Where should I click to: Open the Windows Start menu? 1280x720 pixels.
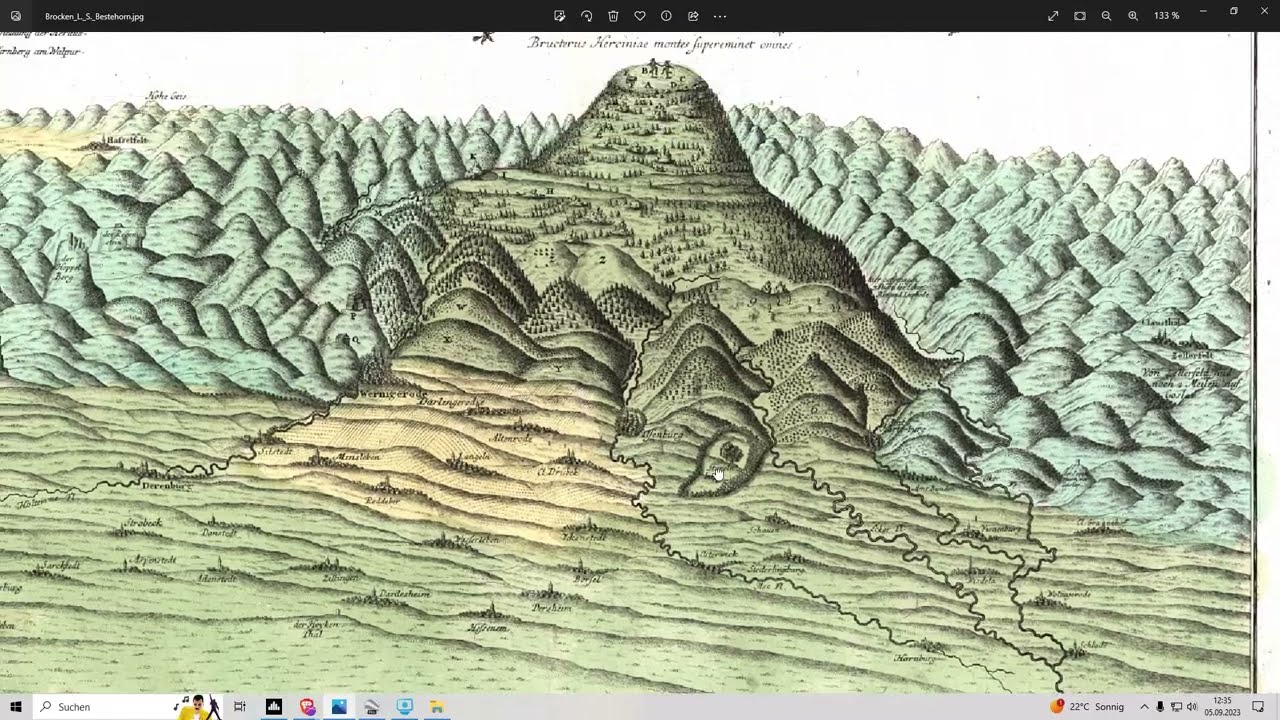tap(16, 707)
